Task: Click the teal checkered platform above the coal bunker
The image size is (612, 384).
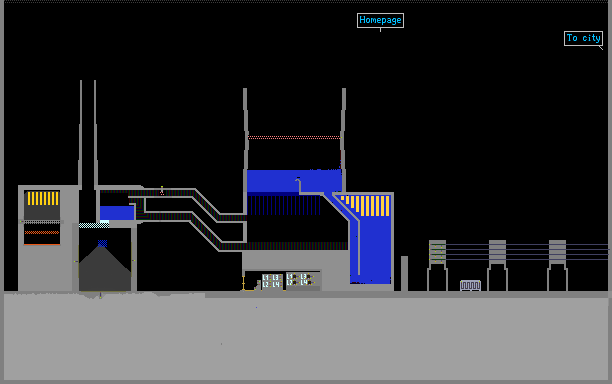Action: pos(94,225)
